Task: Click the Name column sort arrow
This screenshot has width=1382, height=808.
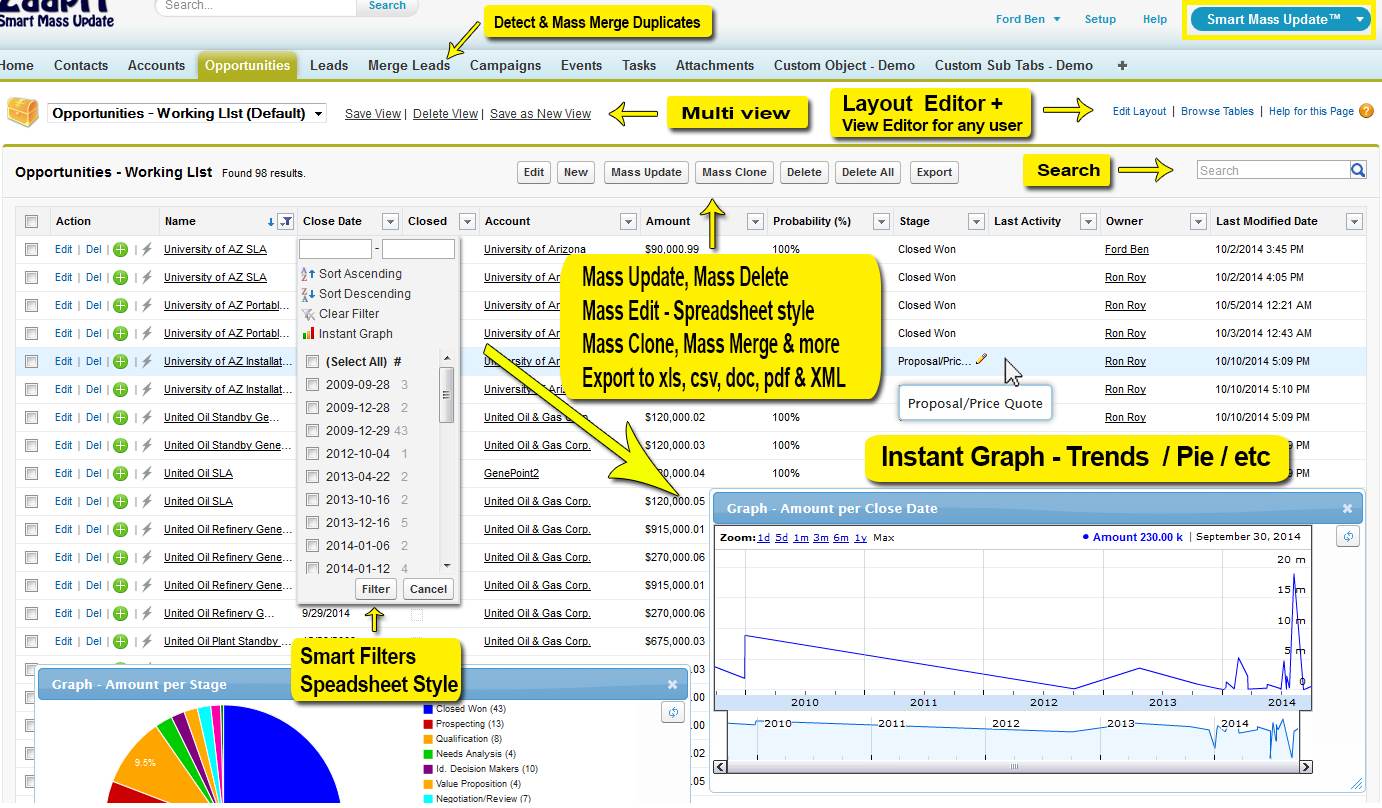Action: (271, 221)
